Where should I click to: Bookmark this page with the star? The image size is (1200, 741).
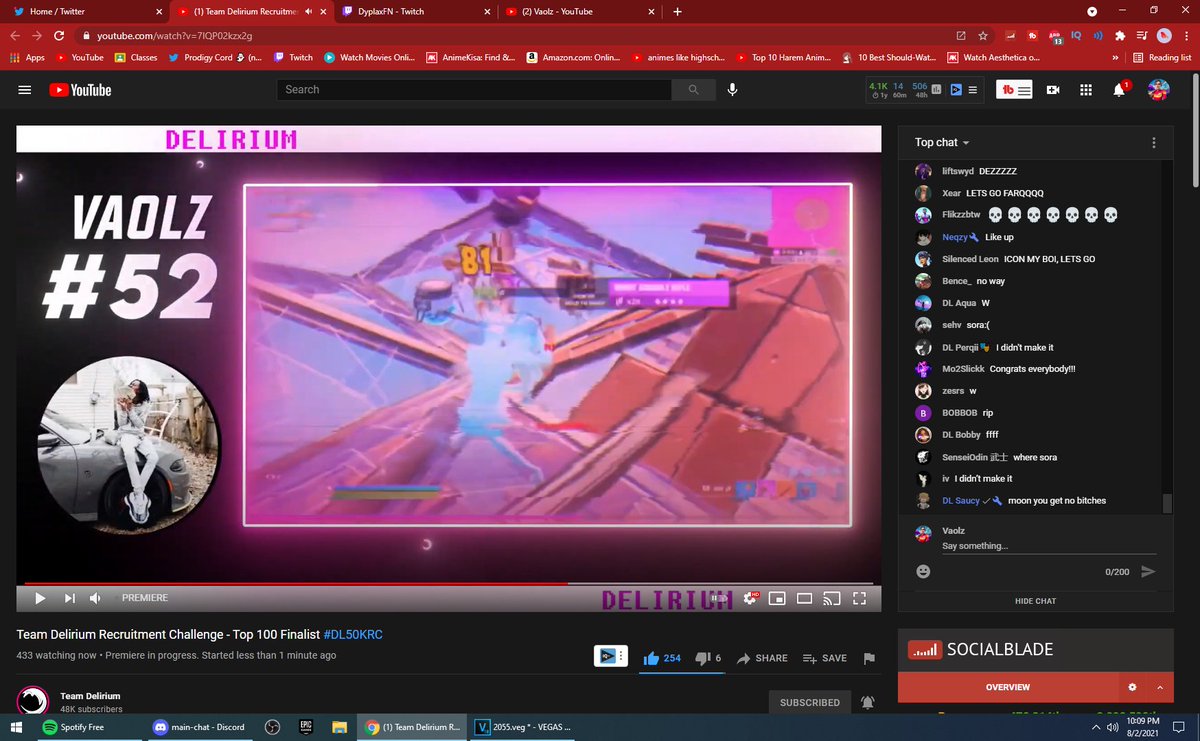[984, 36]
